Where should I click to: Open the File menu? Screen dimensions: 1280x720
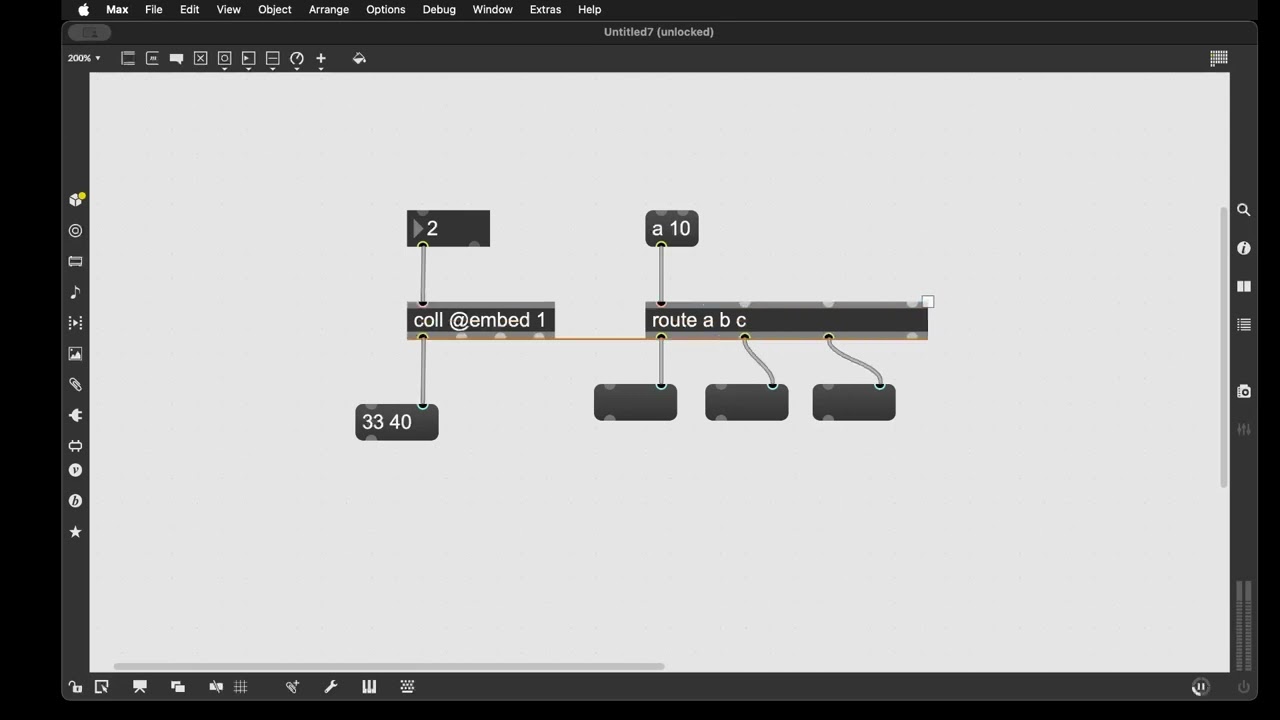tap(154, 9)
